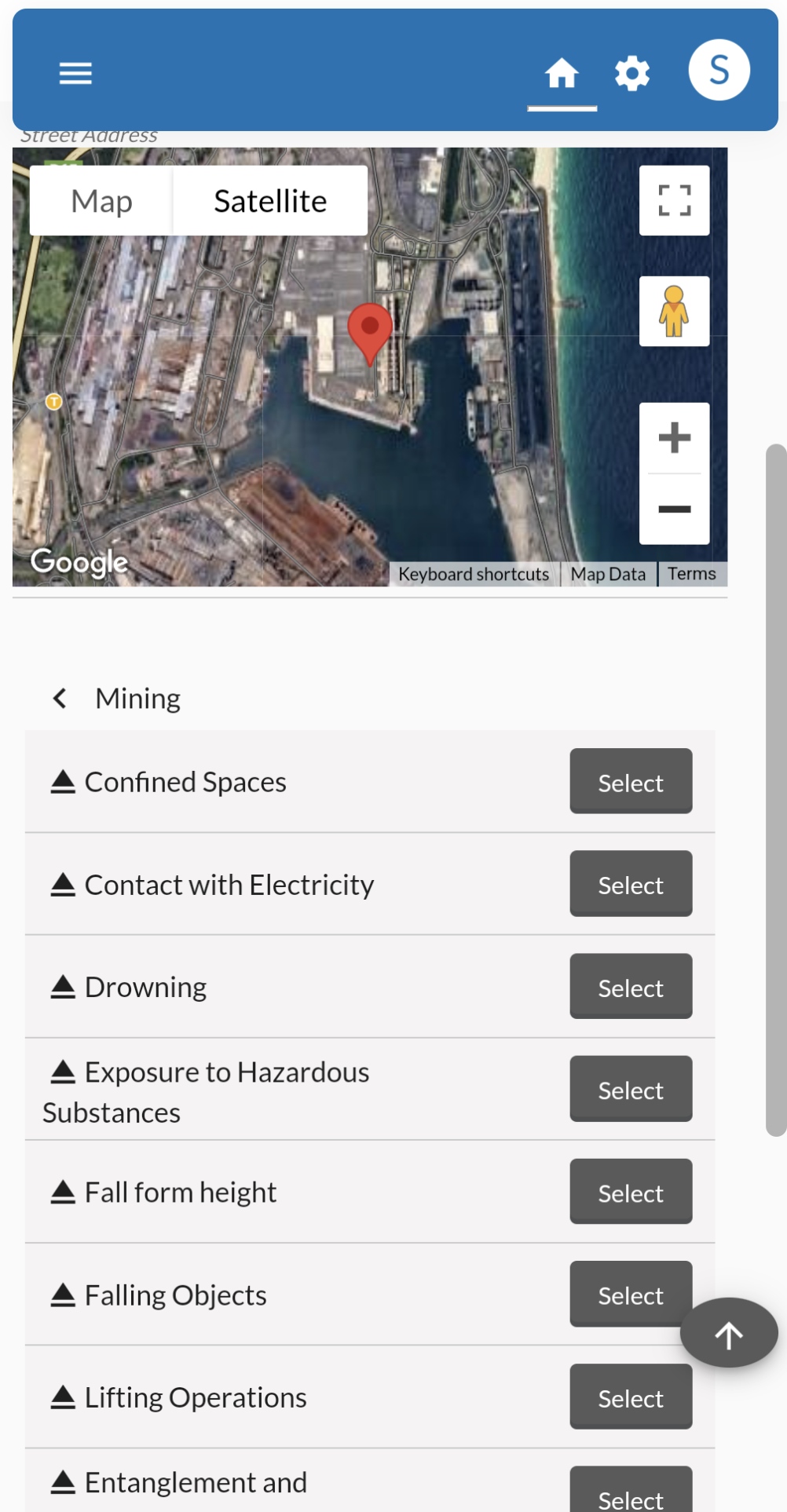This screenshot has height=1512, width=787.
Task: Select Exposure to Hazardous Substances
Action: coord(630,1089)
